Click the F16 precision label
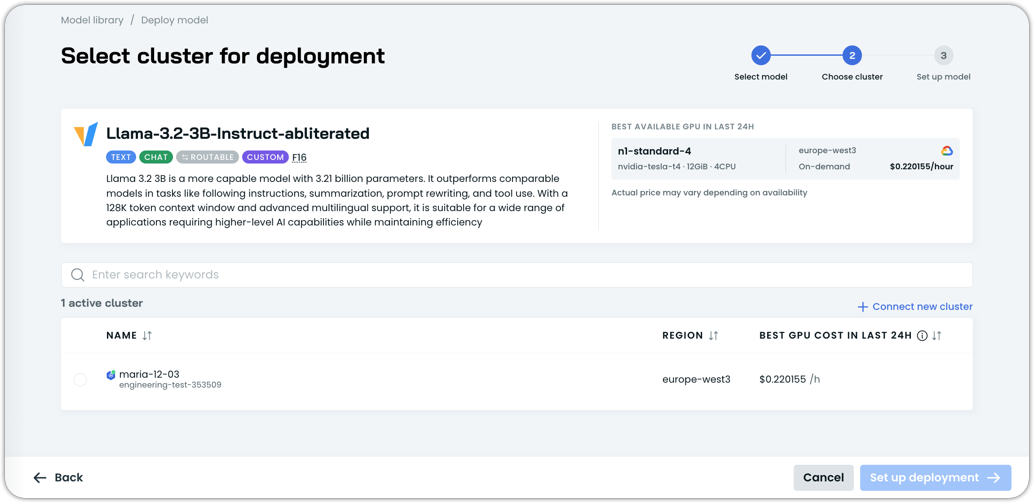 click(x=299, y=158)
